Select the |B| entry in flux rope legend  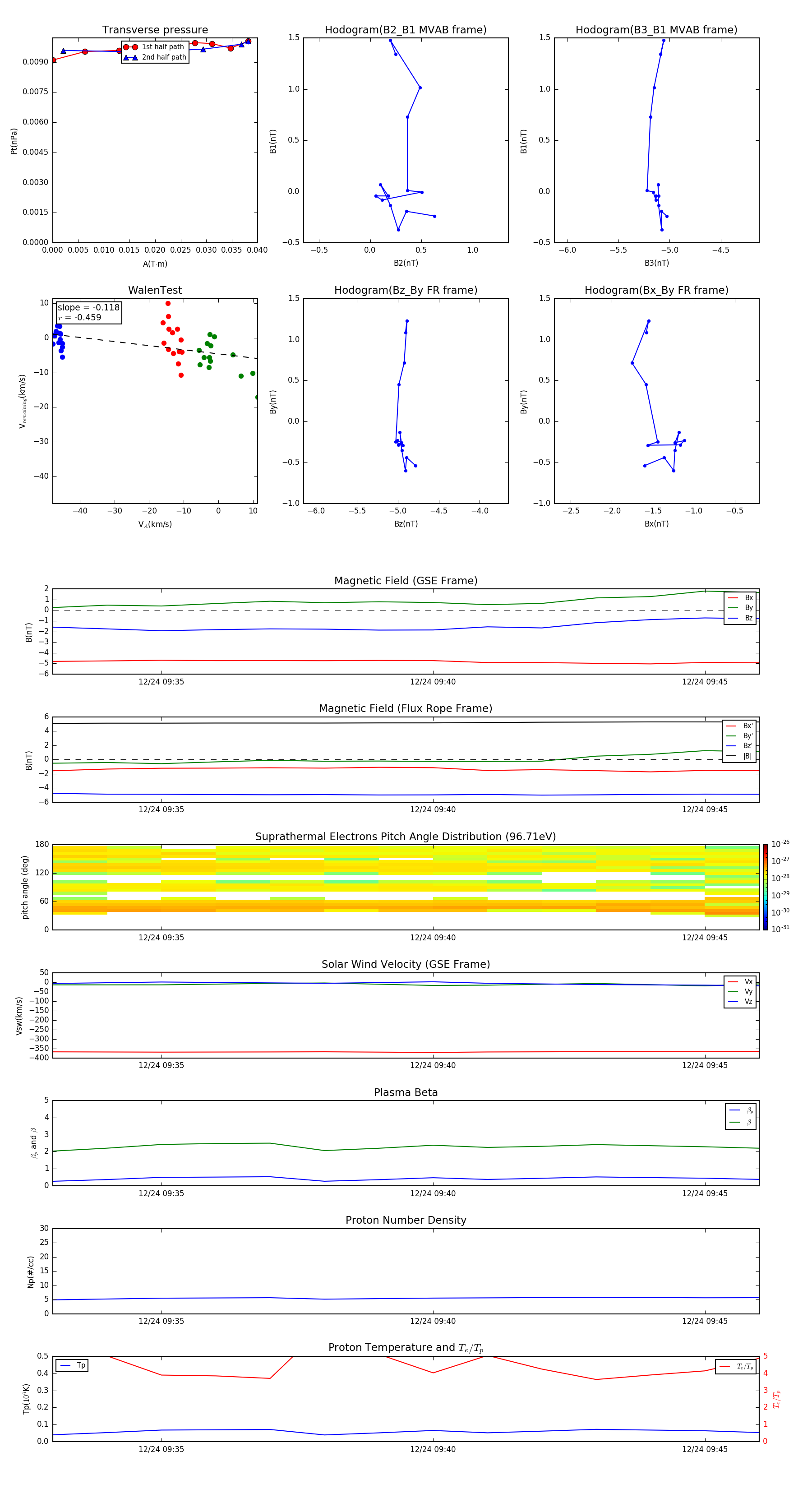[739, 756]
